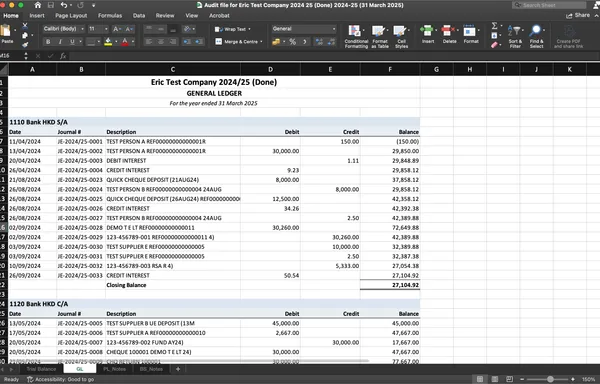The width and height of the screenshot is (600, 384).
Task: Open the Insert ribbon tab
Action: (x=37, y=16)
